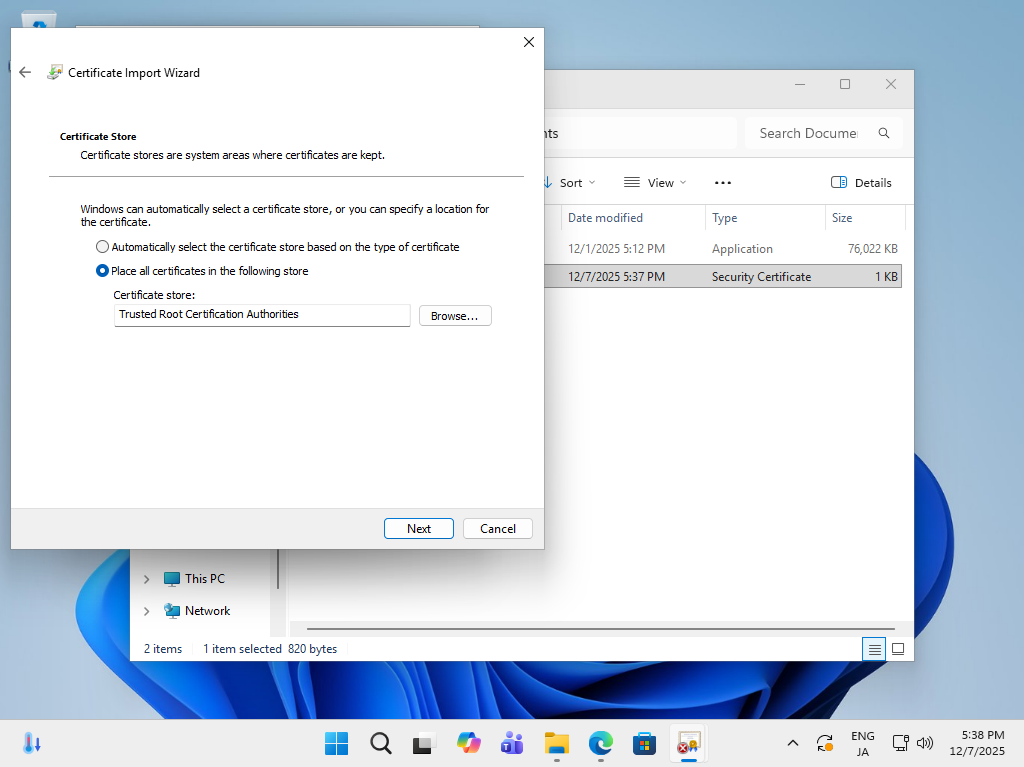Open the View dropdown in File Explorer
The width and height of the screenshot is (1024, 767).
(655, 183)
